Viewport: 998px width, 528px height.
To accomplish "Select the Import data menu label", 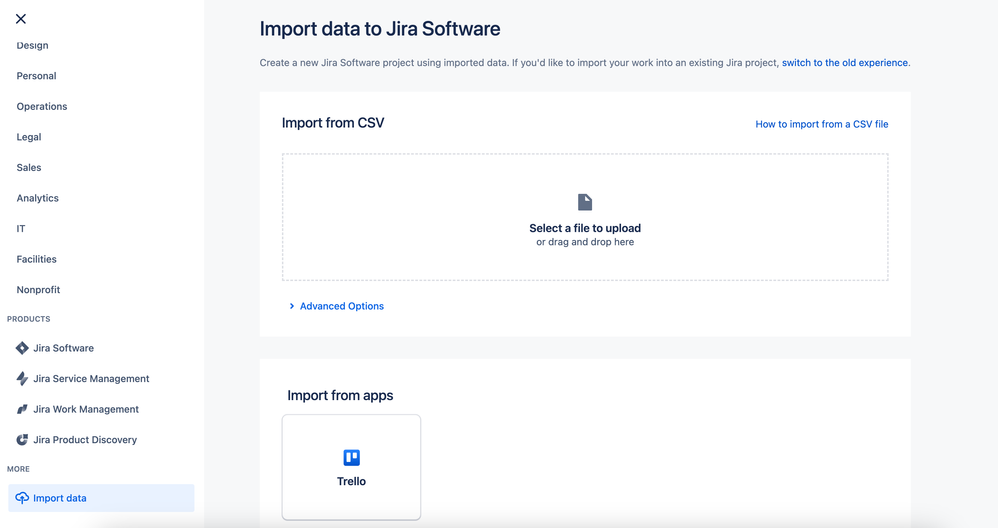I will pos(60,498).
